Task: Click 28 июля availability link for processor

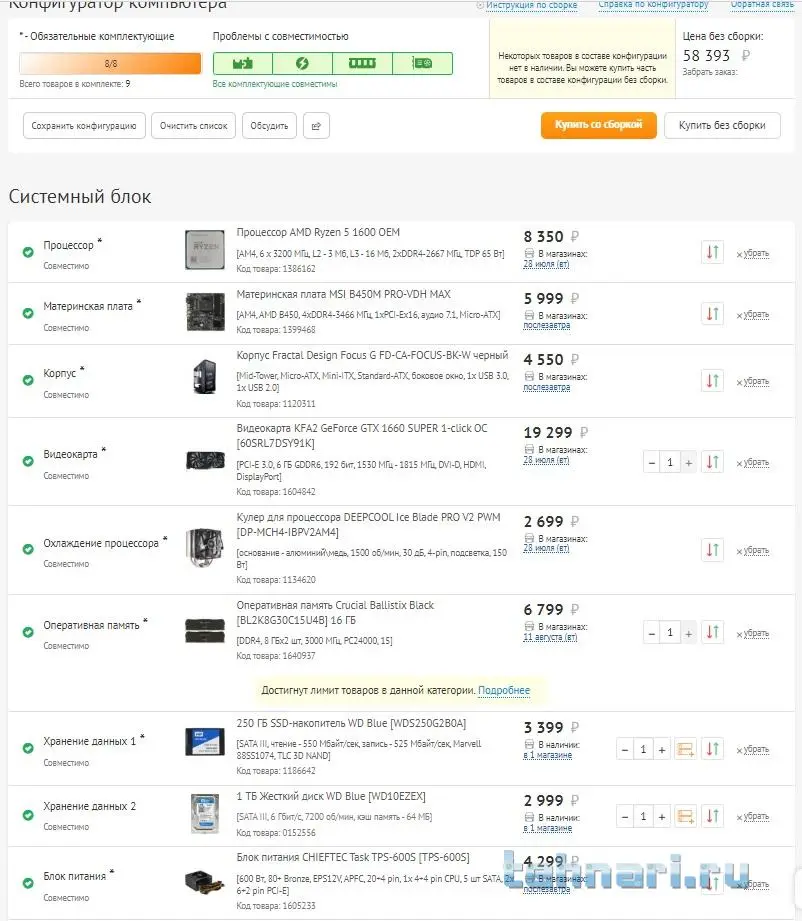Action: [x=546, y=264]
